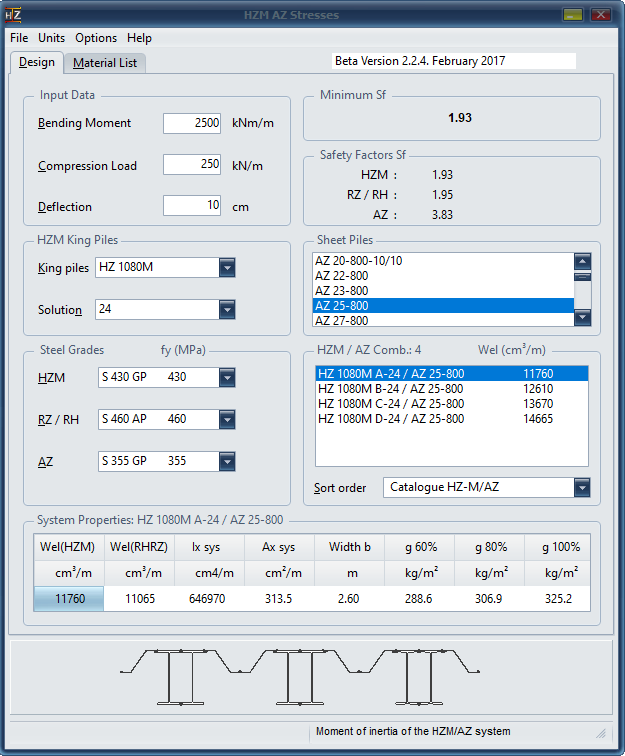625x756 pixels.
Task: Select HZ 1080M A-24 / AZ 25-800 combination
Action: click(452, 374)
